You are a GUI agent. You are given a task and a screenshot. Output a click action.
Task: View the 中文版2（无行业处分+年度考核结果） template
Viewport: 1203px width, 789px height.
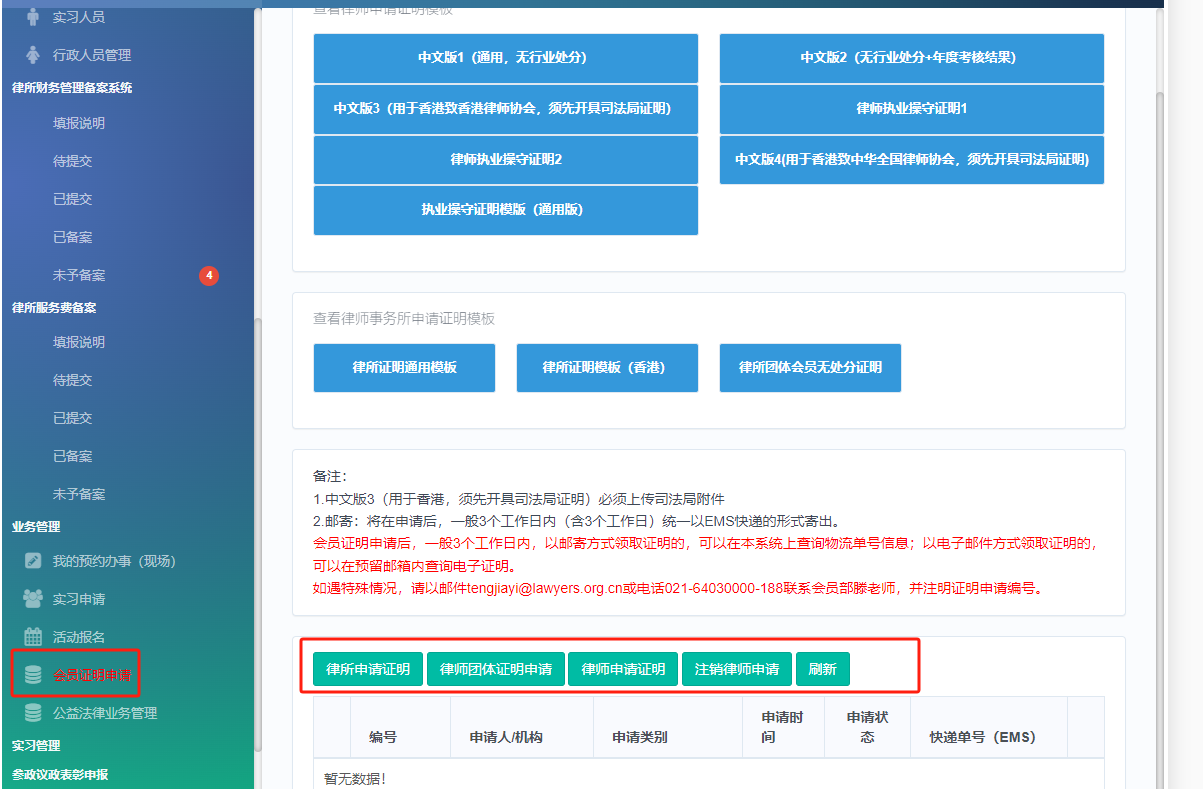[x=911, y=58]
